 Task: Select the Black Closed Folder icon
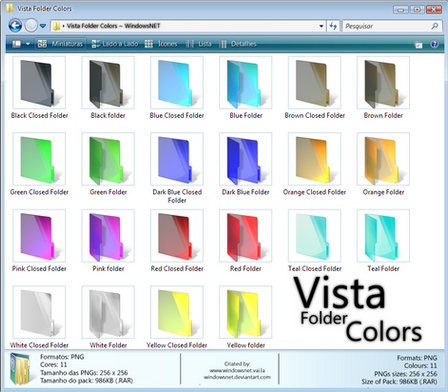(x=39, y=83)
